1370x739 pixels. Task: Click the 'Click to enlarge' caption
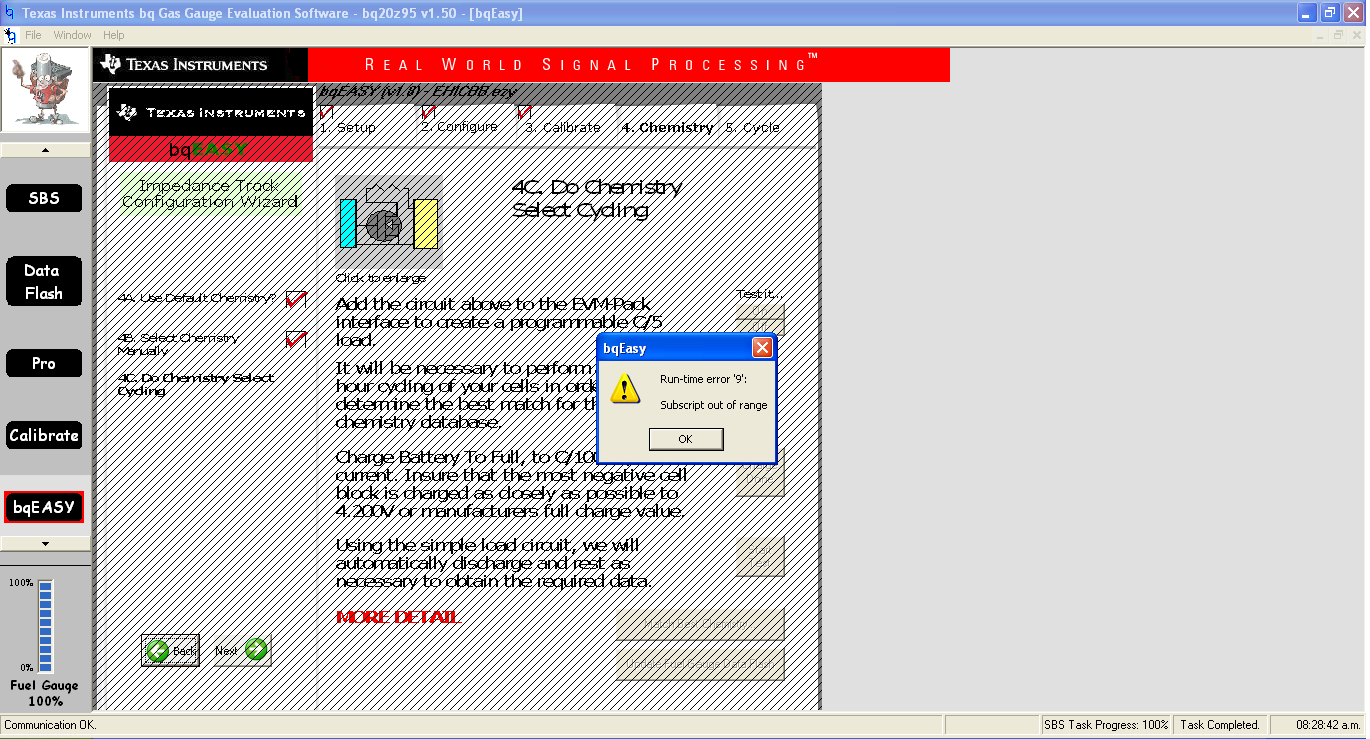(381, 278)
